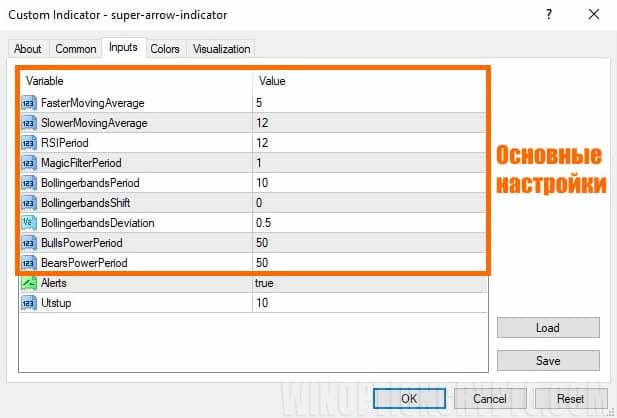Click the Utstup variable icon

click(29, 303)
